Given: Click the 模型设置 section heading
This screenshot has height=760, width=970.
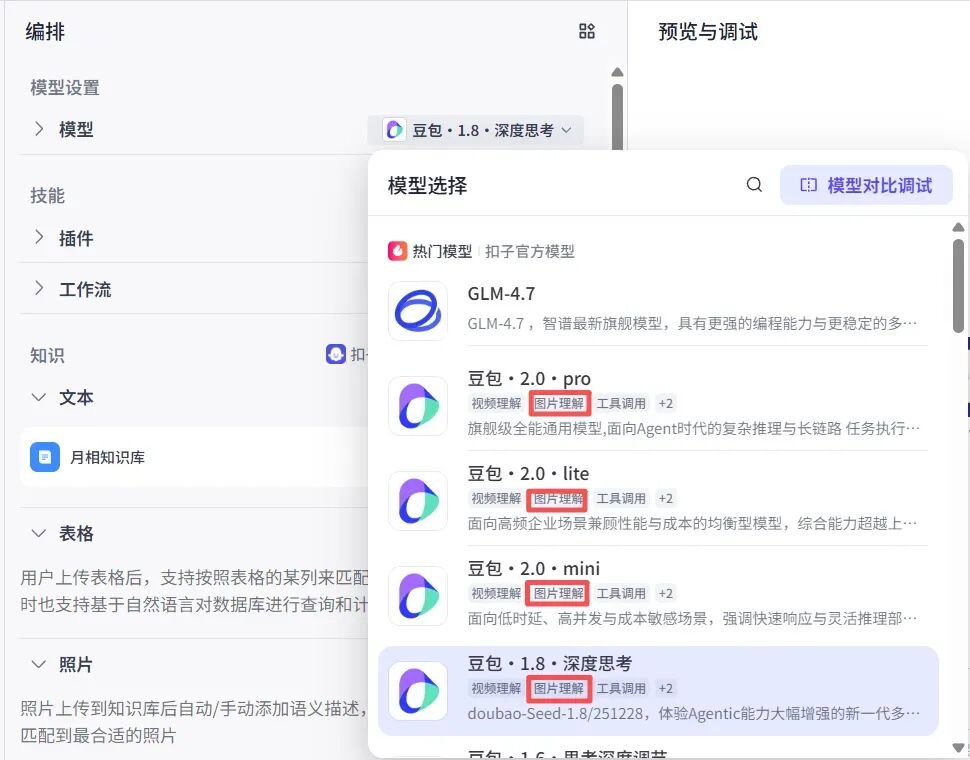Looking at the screenshot, I should (x=65, y=87).
